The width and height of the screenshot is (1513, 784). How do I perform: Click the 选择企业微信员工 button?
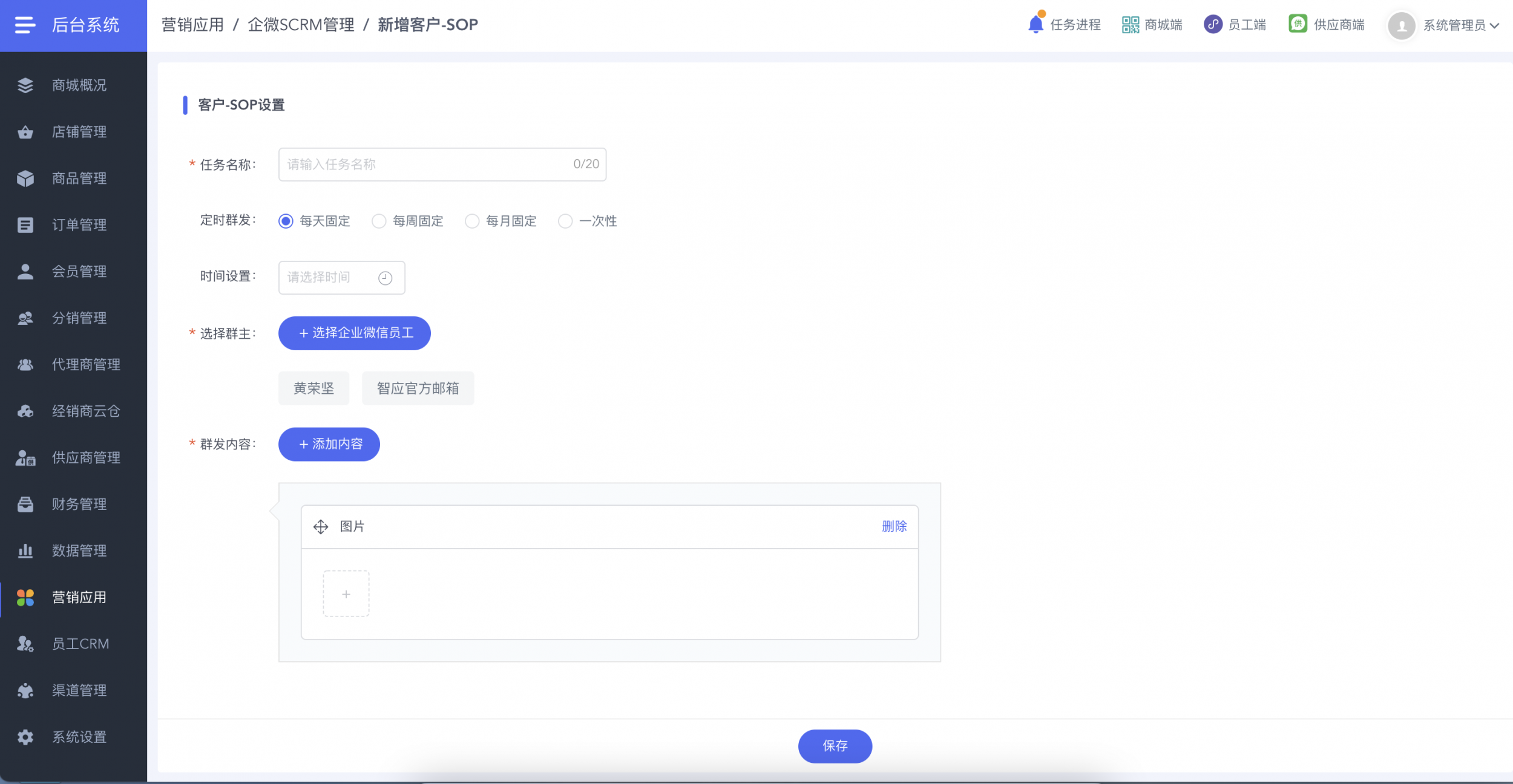[x=355, y=333]
